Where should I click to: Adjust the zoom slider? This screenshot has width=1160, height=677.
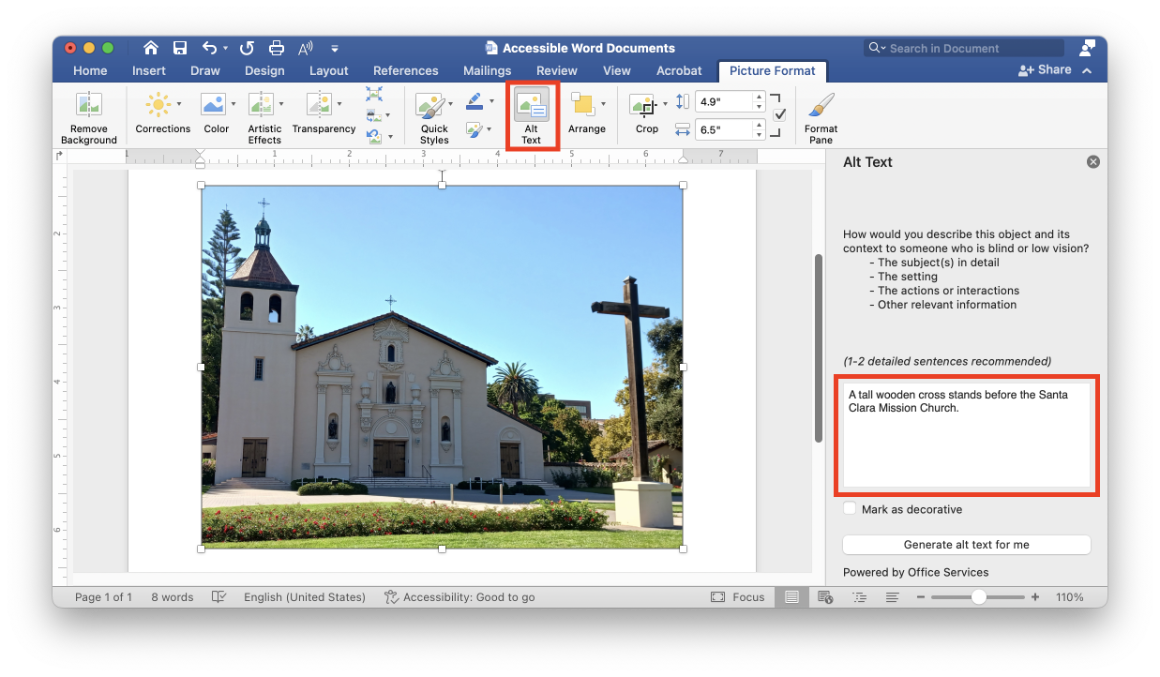[978, 596]
